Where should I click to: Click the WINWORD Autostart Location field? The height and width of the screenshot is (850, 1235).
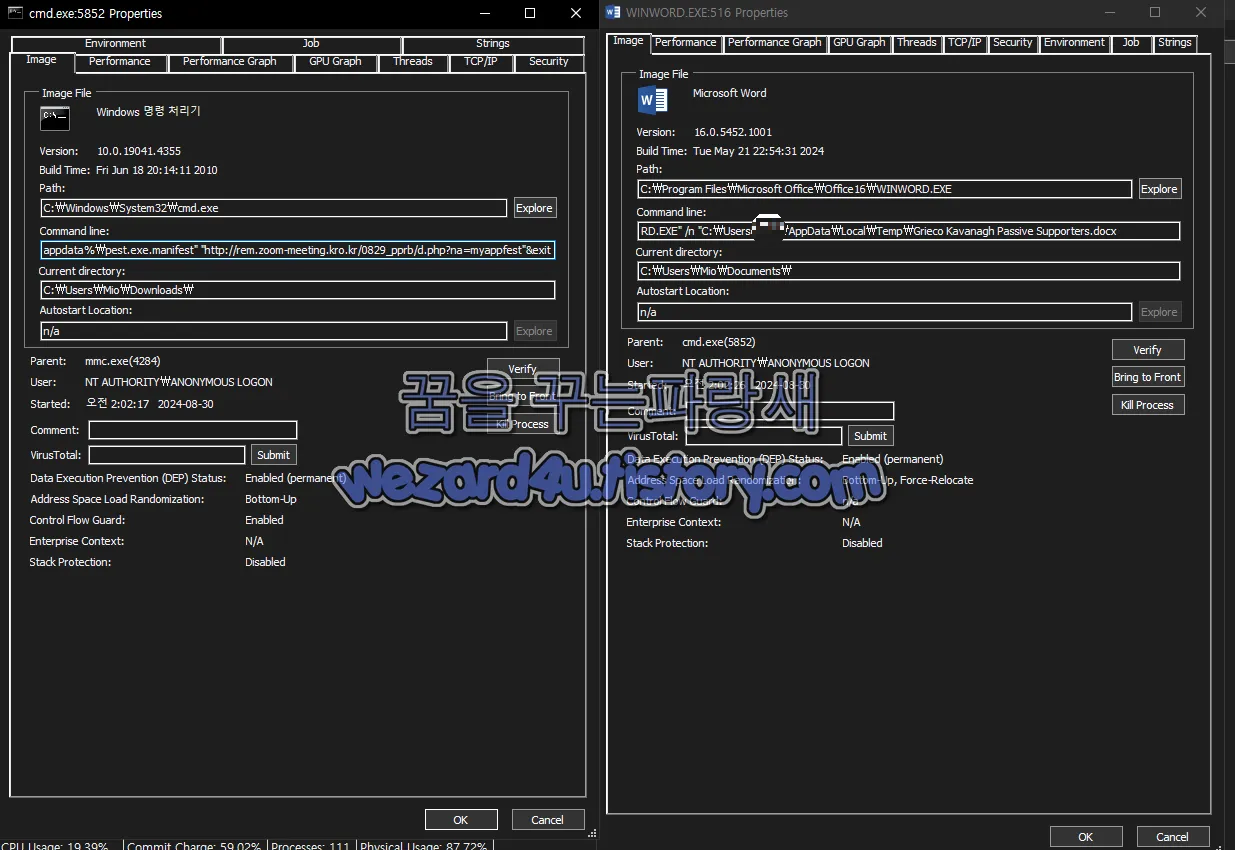pos(885,312)
